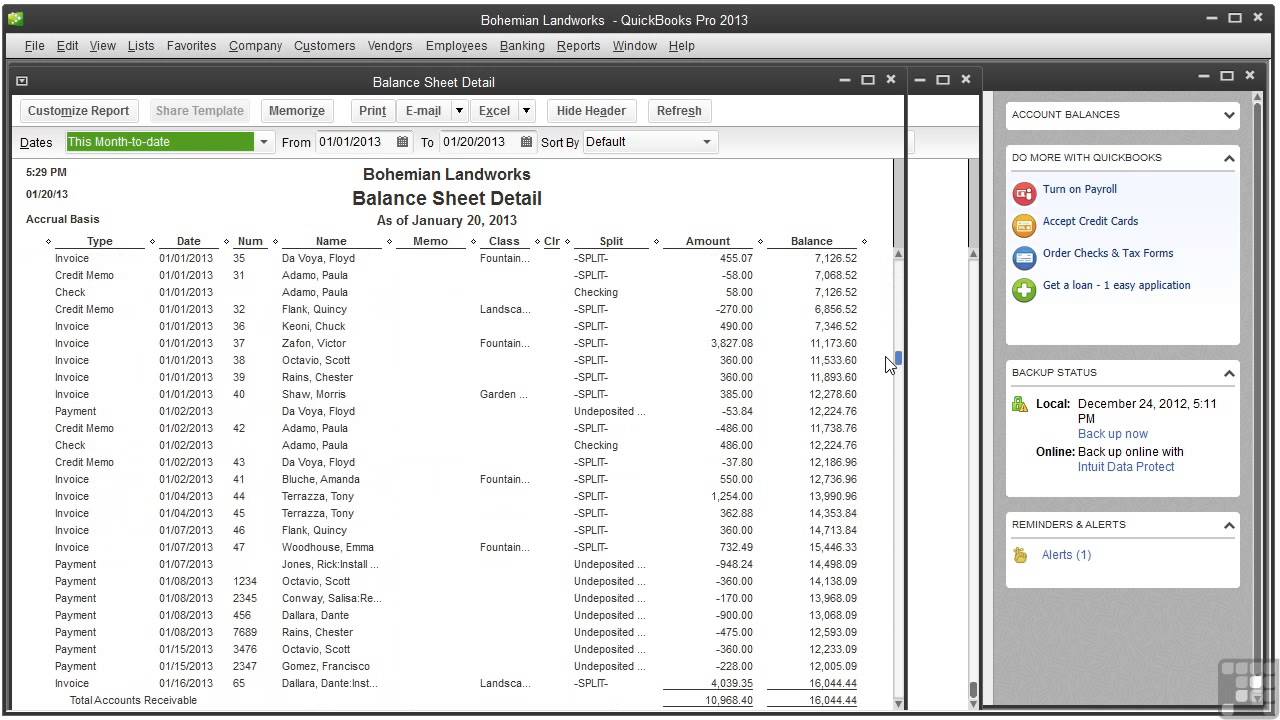The width and height of the screenshot is (1280, 720).
Task: Open the Balance Sheet Detail window menu icon
Action: click(22, 81)
